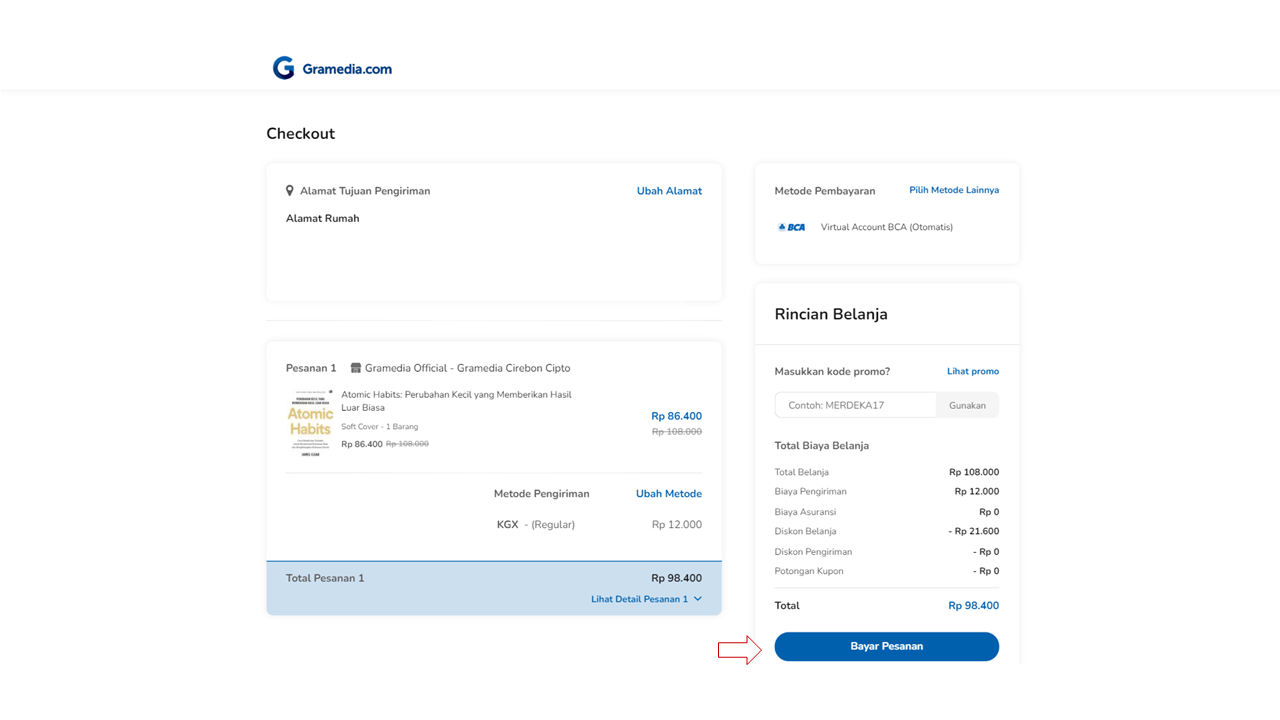Expand Lihat Detail Pesanan 1
This screenshot has height=720, width=1280.
tap(639, 599)
